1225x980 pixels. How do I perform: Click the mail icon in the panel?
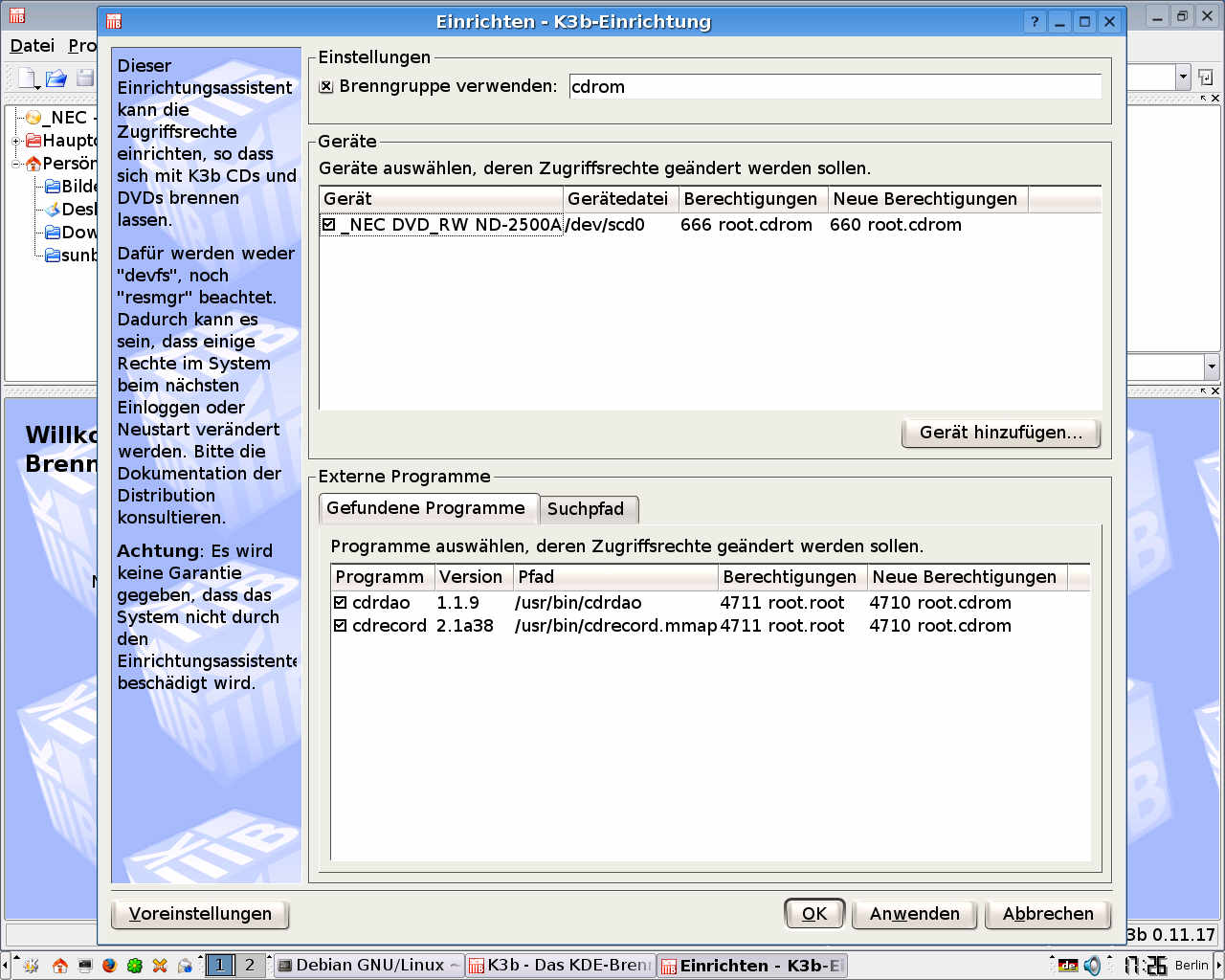click(x=186, y=966)
